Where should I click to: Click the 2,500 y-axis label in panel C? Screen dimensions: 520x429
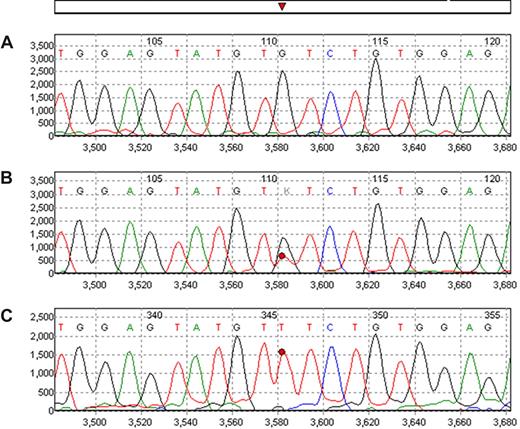coord(42,318)
